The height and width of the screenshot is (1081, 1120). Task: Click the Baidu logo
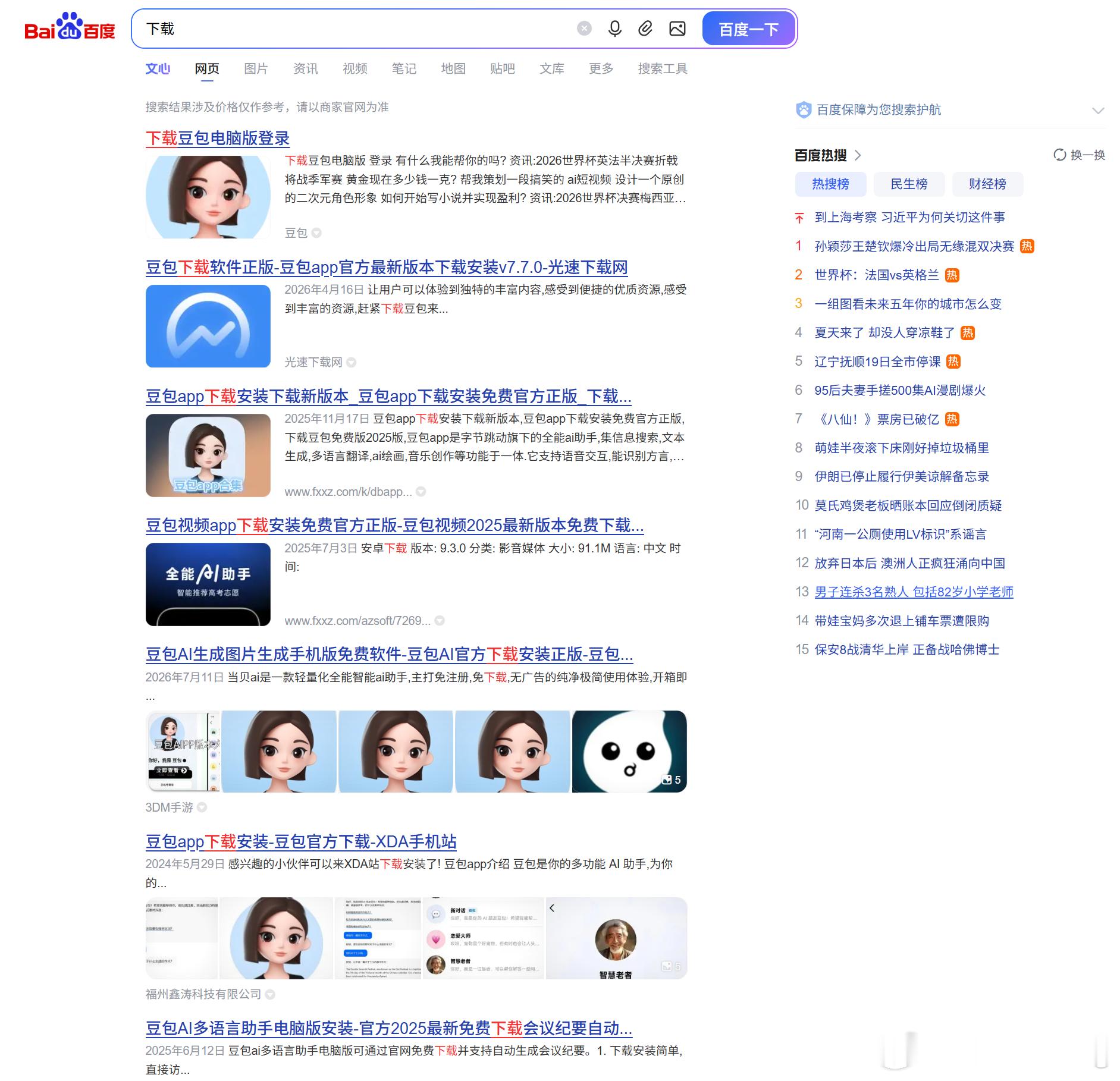tap(70, 27)
